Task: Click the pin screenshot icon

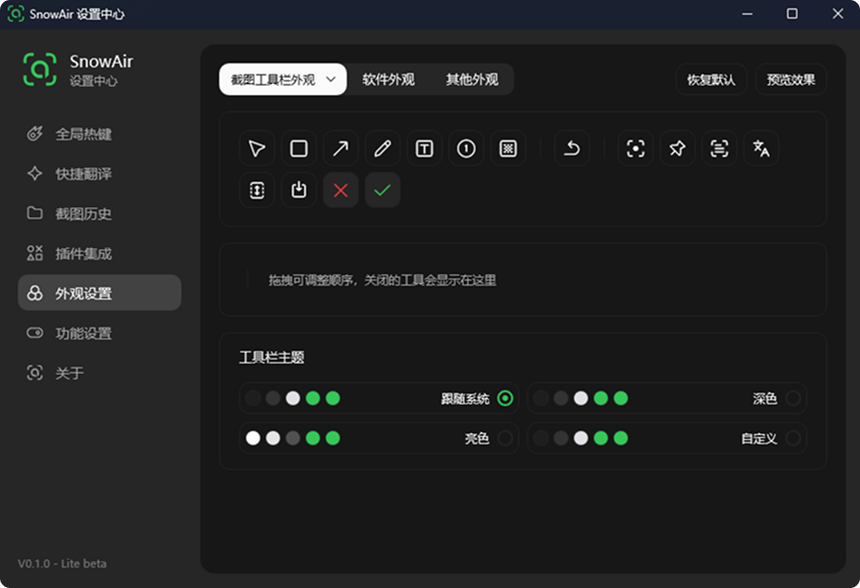Action: click(677, 149)
